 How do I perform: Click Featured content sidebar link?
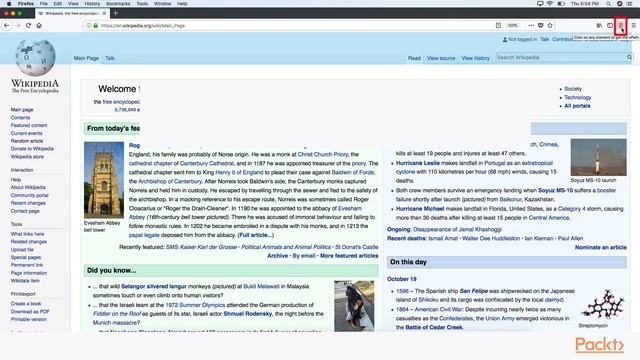[x=29, y=125]
